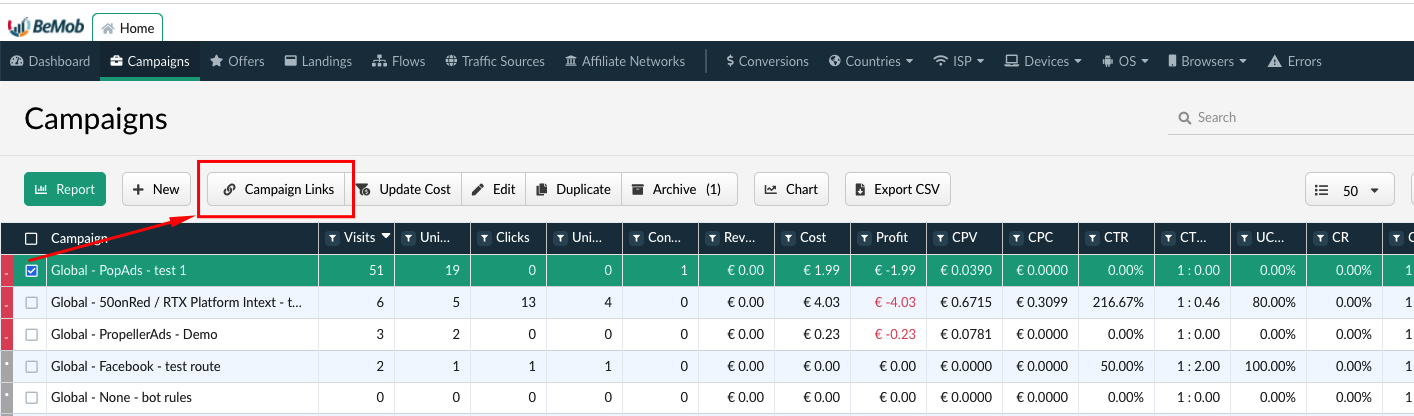1414x416 pixels.
Task: Open Flows section
Action: point(398,61)
